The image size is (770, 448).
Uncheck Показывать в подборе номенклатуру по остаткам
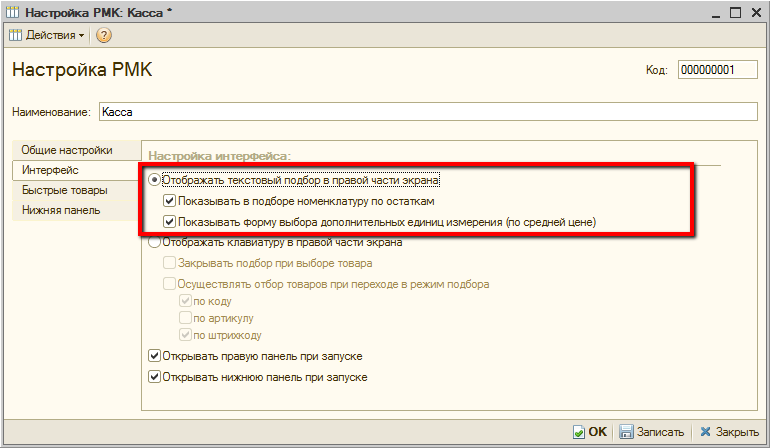(x=170, y=201)
